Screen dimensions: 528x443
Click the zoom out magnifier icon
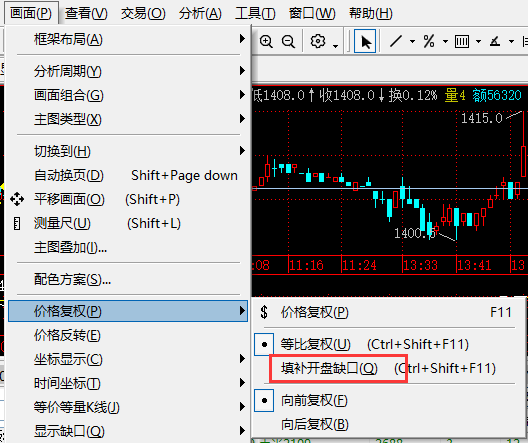tap(288, 42)
